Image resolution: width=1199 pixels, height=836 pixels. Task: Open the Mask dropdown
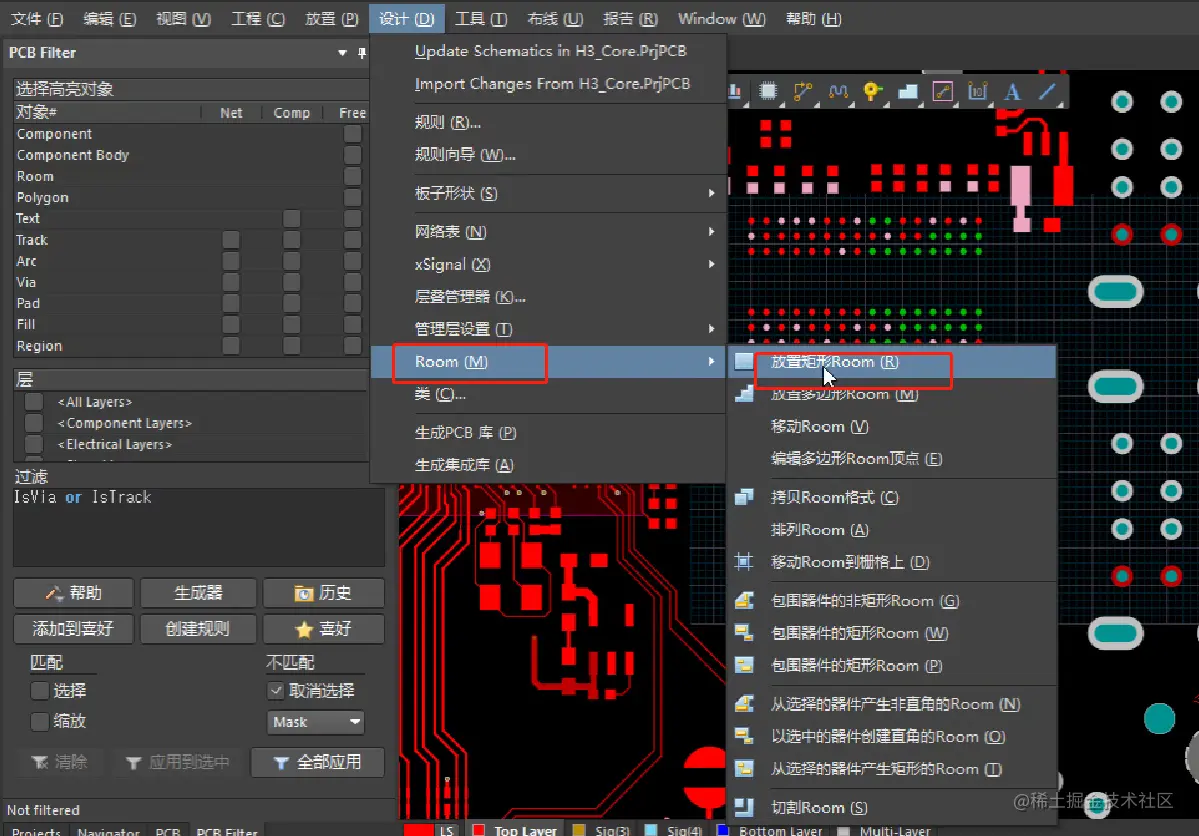[x=315, y=721]
